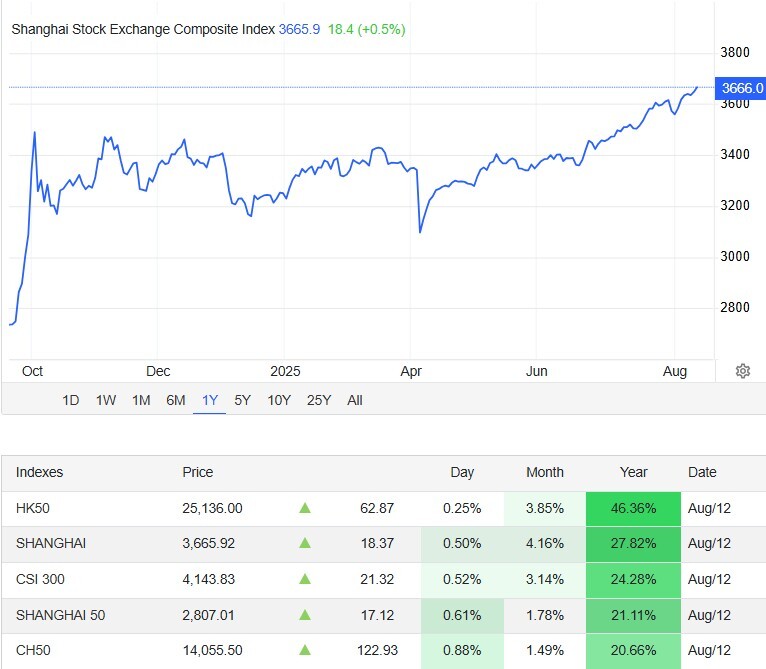Select the 1D time range

71,400
